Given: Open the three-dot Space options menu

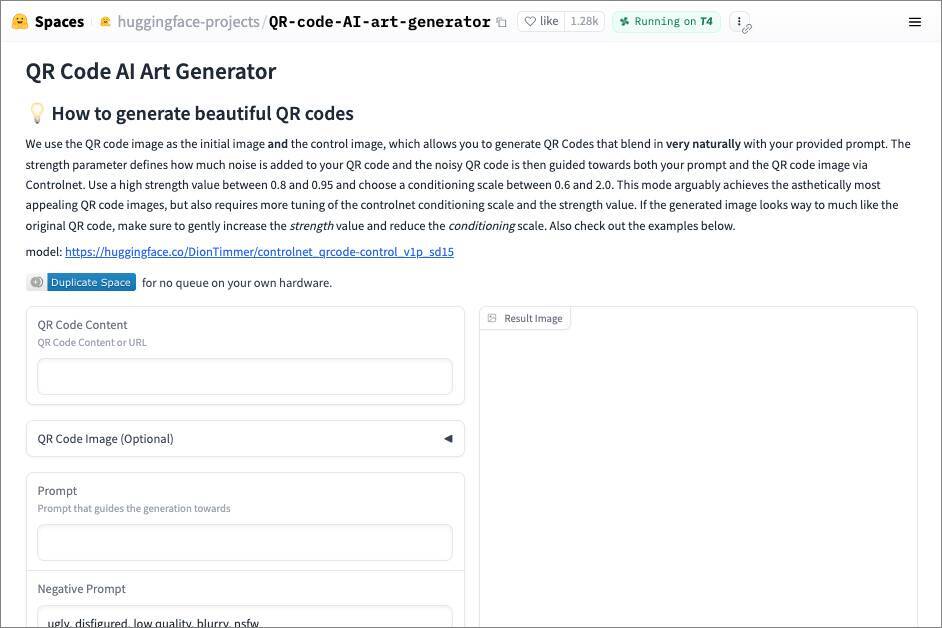Looking at the screenshot, I should 739,21.
